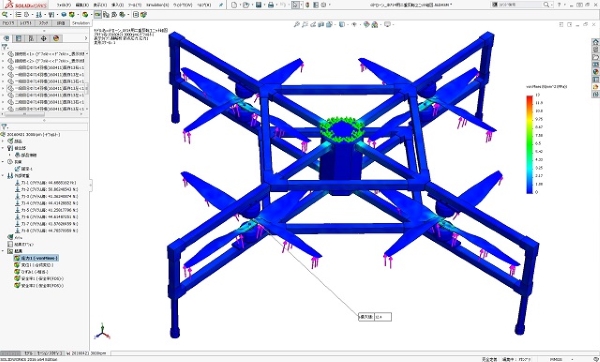Click the Home view icon in right task pane
The height and width of the screenshot is (362, 600).
[595, 42]
